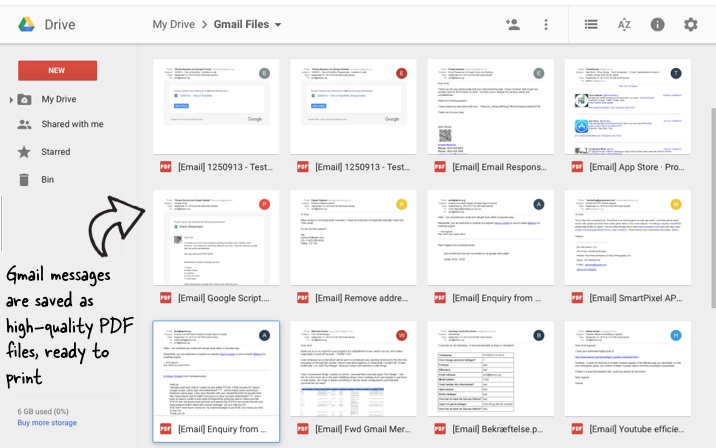Click PDF icon of Remove addre file
Viewport: 716px width, 448px height.
tap(303, 298)
